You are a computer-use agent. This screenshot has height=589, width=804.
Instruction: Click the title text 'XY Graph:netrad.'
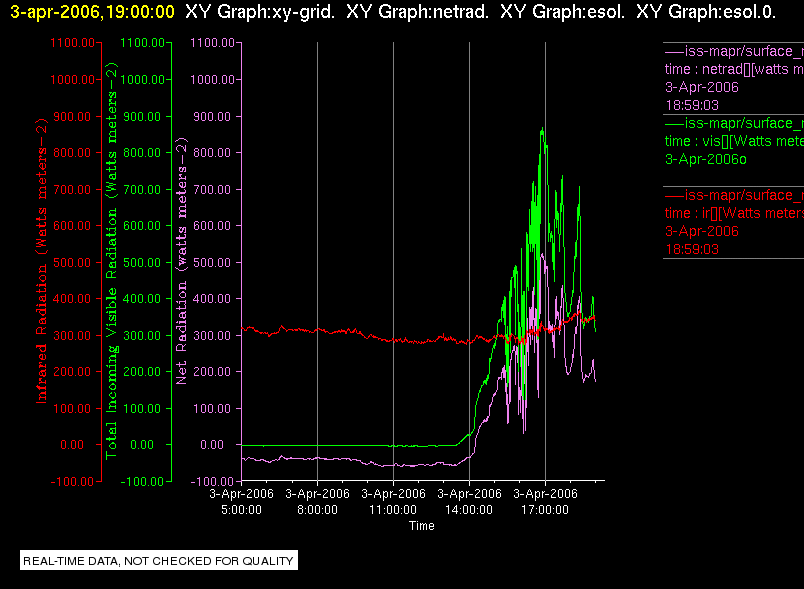click(417, 12)
